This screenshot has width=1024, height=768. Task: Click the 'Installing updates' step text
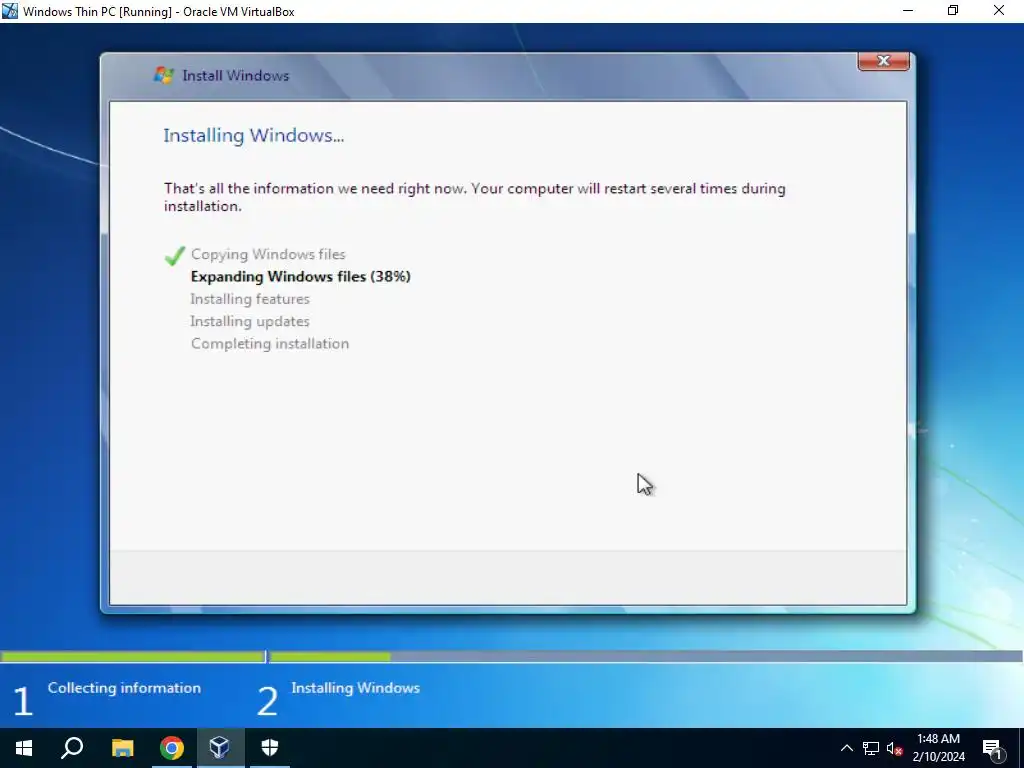tap(250, 321)
